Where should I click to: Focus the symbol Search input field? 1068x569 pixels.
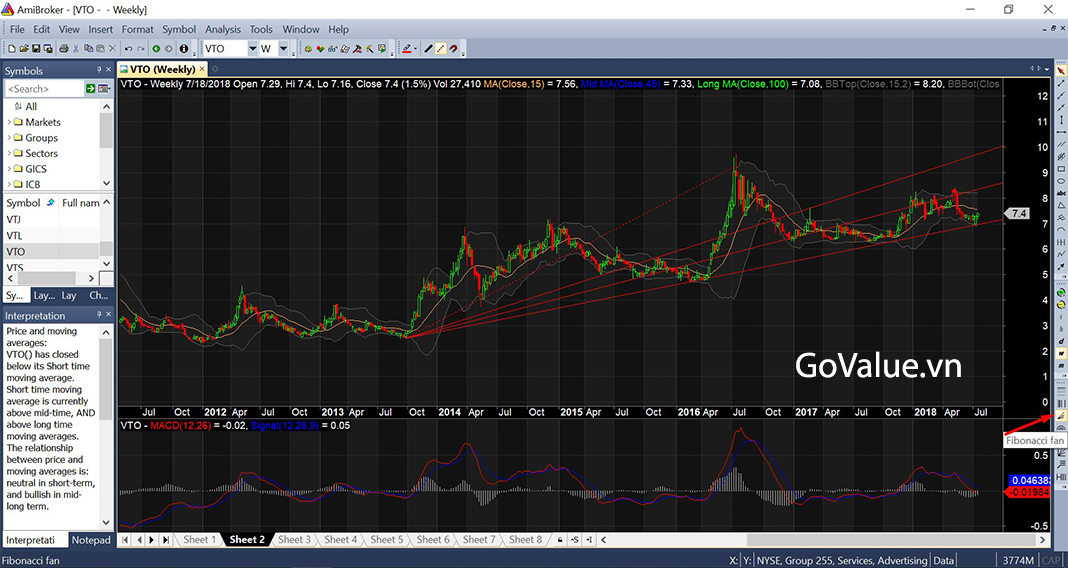click(43, 89)
